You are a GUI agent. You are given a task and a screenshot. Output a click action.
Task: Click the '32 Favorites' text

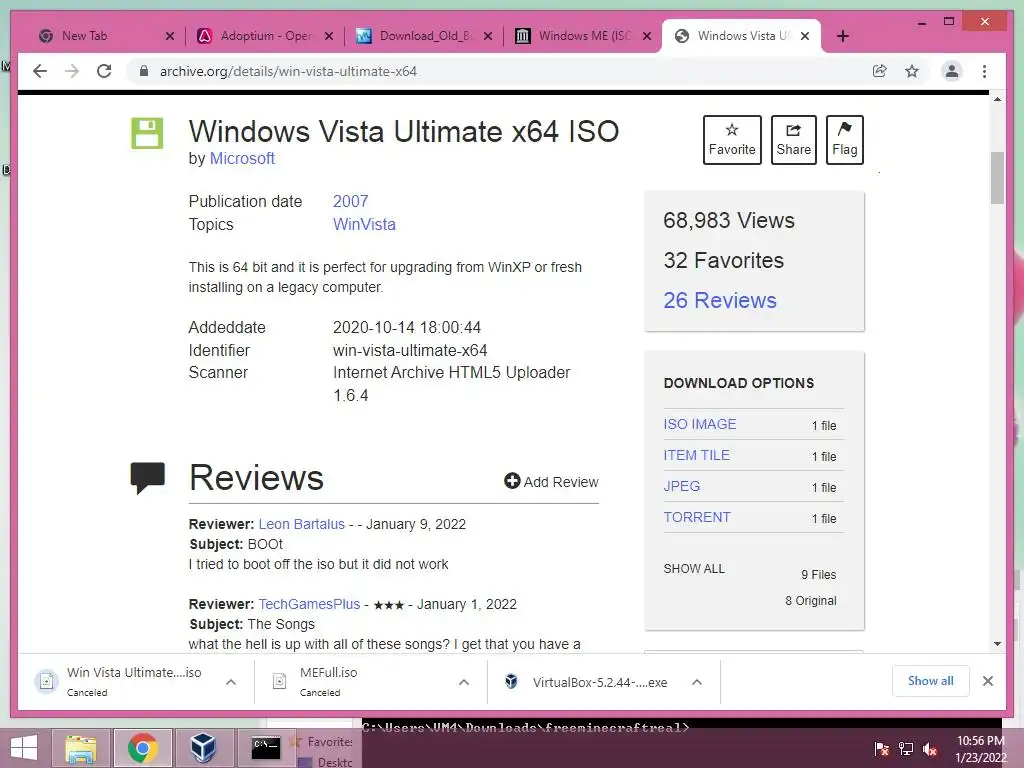tap(724, 261)
